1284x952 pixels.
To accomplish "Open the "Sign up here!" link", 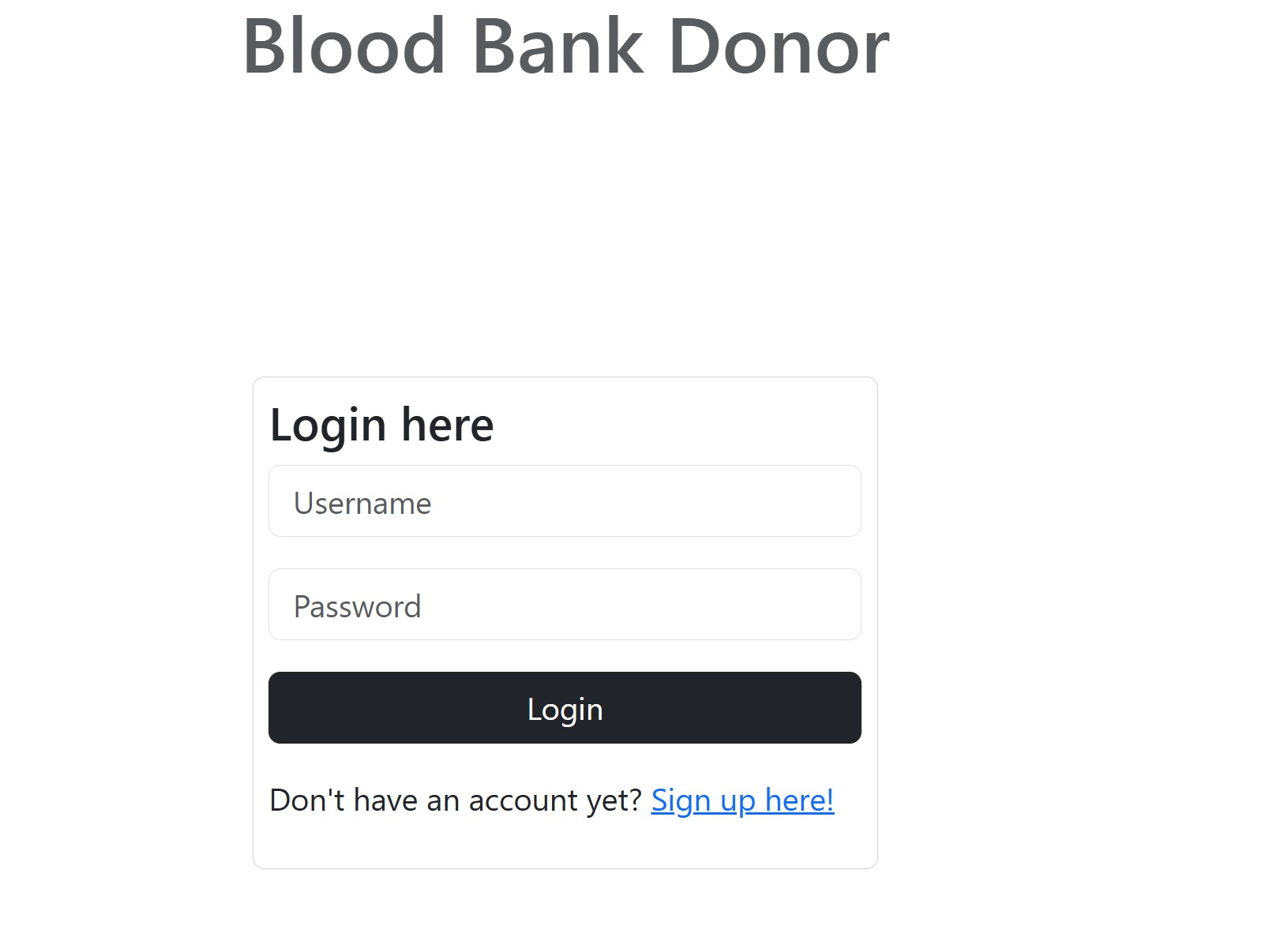I will (742, 800).
